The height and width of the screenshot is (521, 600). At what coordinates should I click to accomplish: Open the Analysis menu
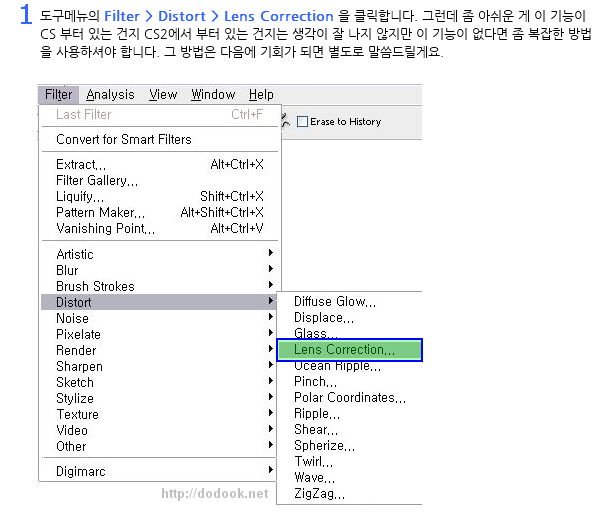point(110,94)
